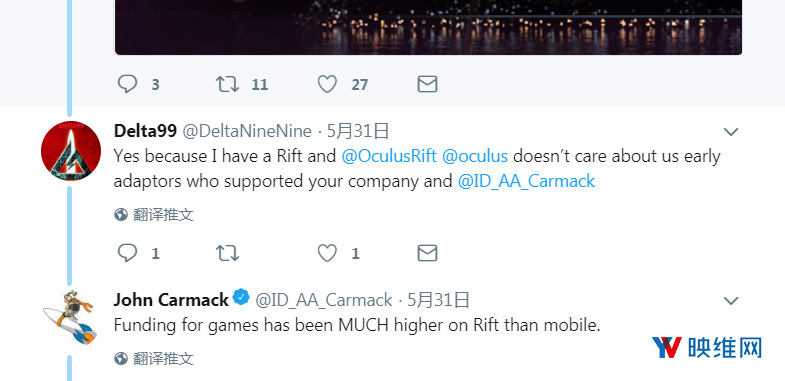Image resolution: width=785 pixels, height=381 pixels.
Task: Open the @oculus mention link
Action: click(475, 156)
